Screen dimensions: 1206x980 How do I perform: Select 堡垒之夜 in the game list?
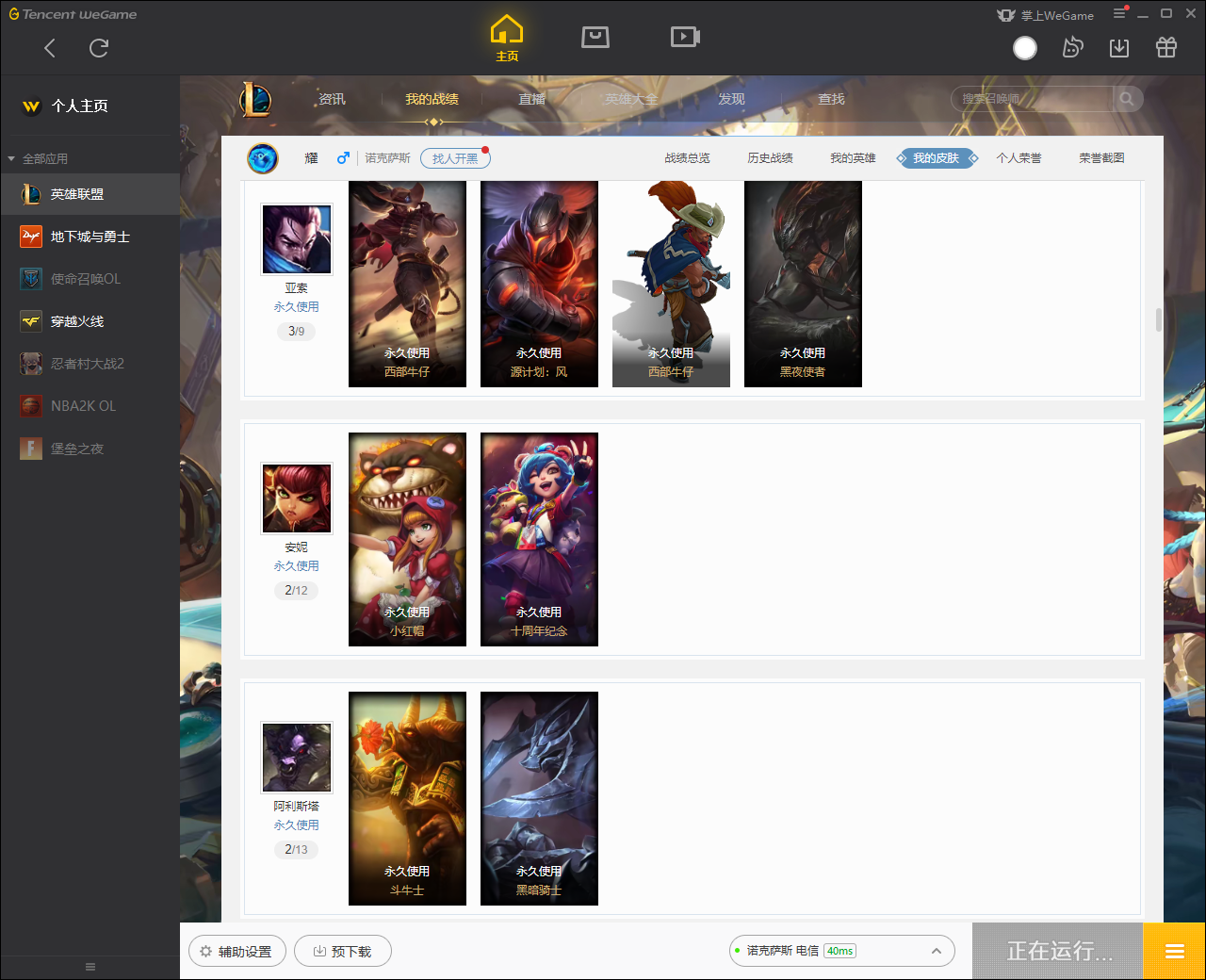click(x=90, y=449)
